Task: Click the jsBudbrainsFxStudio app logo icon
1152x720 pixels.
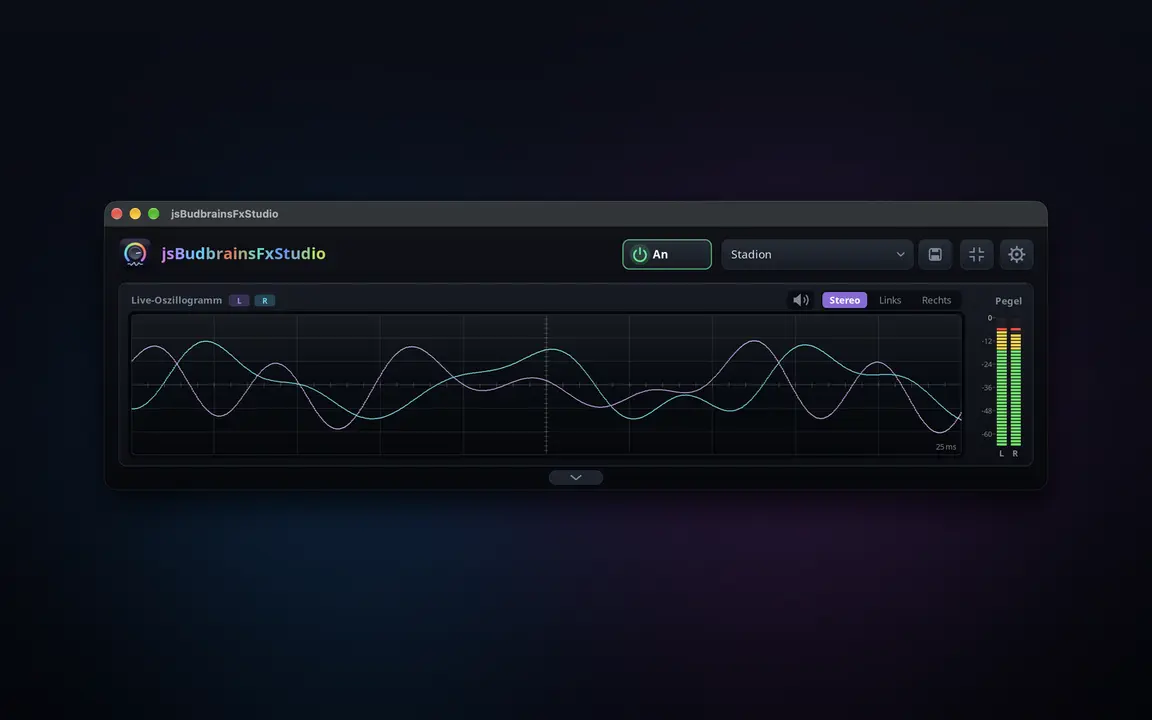Action: click(135, 253)
